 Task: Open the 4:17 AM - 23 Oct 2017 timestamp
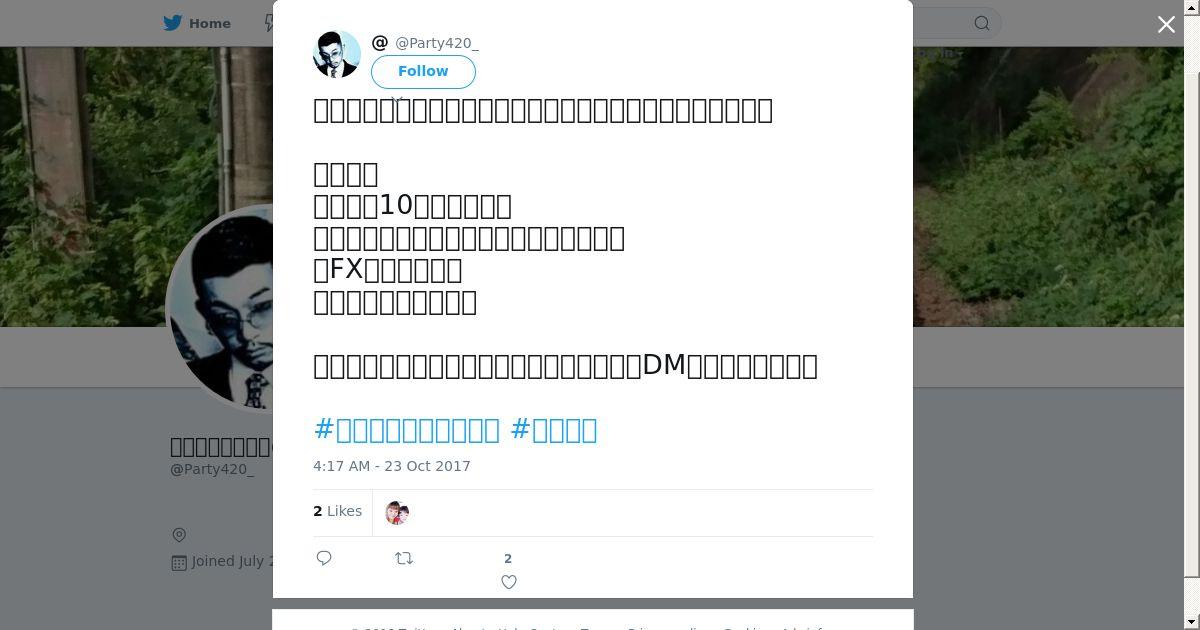[392, 466]
